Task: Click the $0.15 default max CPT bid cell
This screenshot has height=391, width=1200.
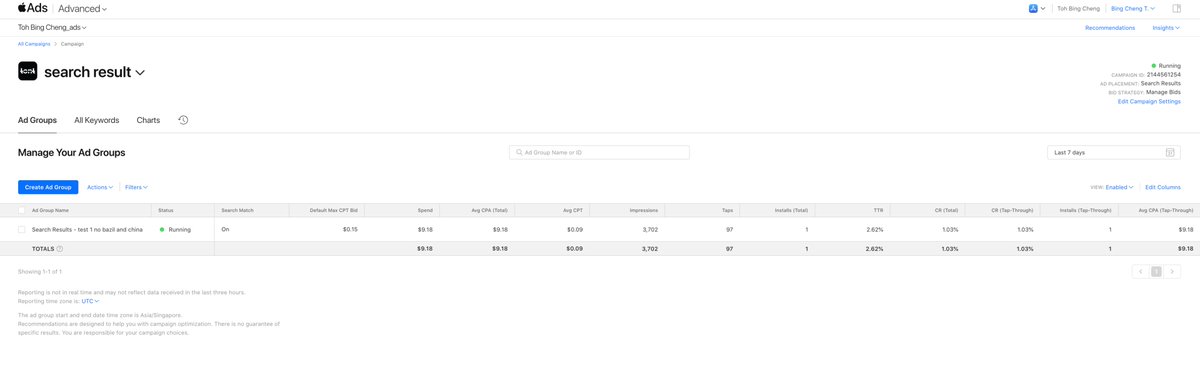Action: pos(350,229)
